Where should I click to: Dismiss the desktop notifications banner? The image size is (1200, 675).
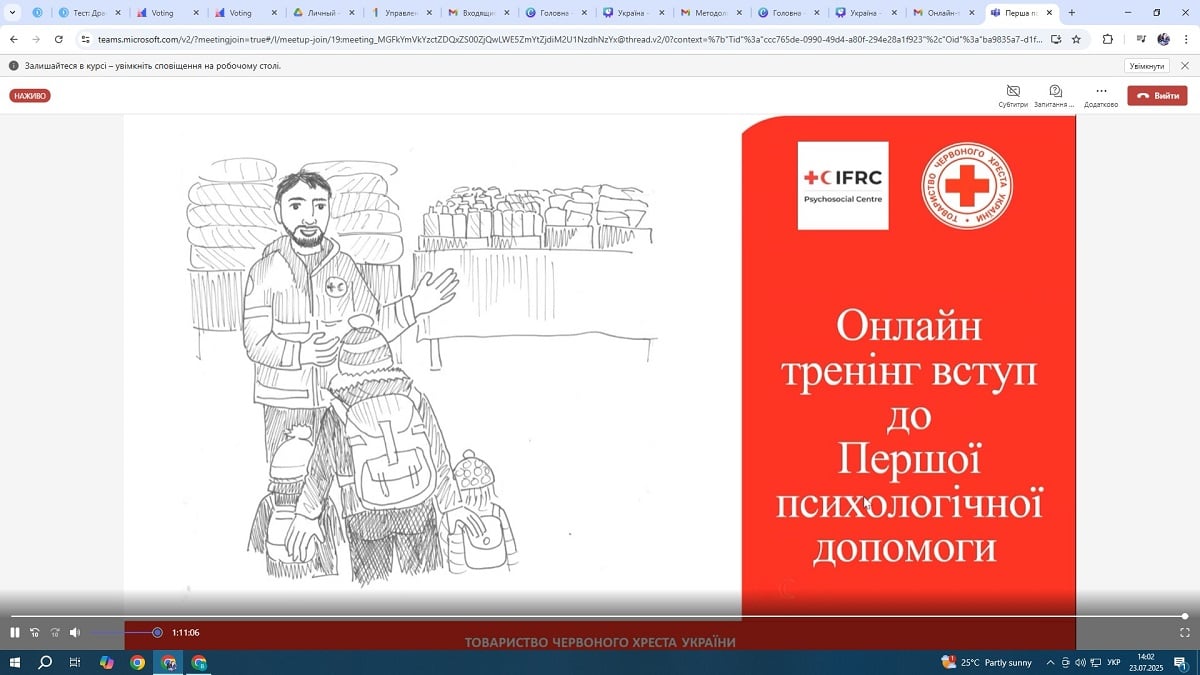pos(1186,65)
